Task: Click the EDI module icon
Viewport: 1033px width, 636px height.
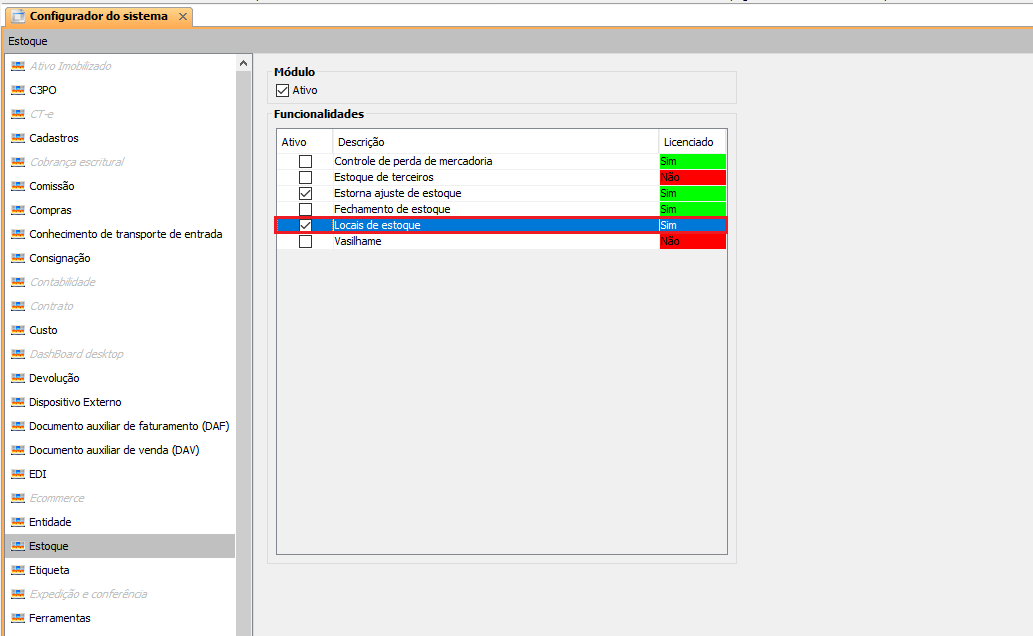Action: pyautogui.click(x=17, y=474)
